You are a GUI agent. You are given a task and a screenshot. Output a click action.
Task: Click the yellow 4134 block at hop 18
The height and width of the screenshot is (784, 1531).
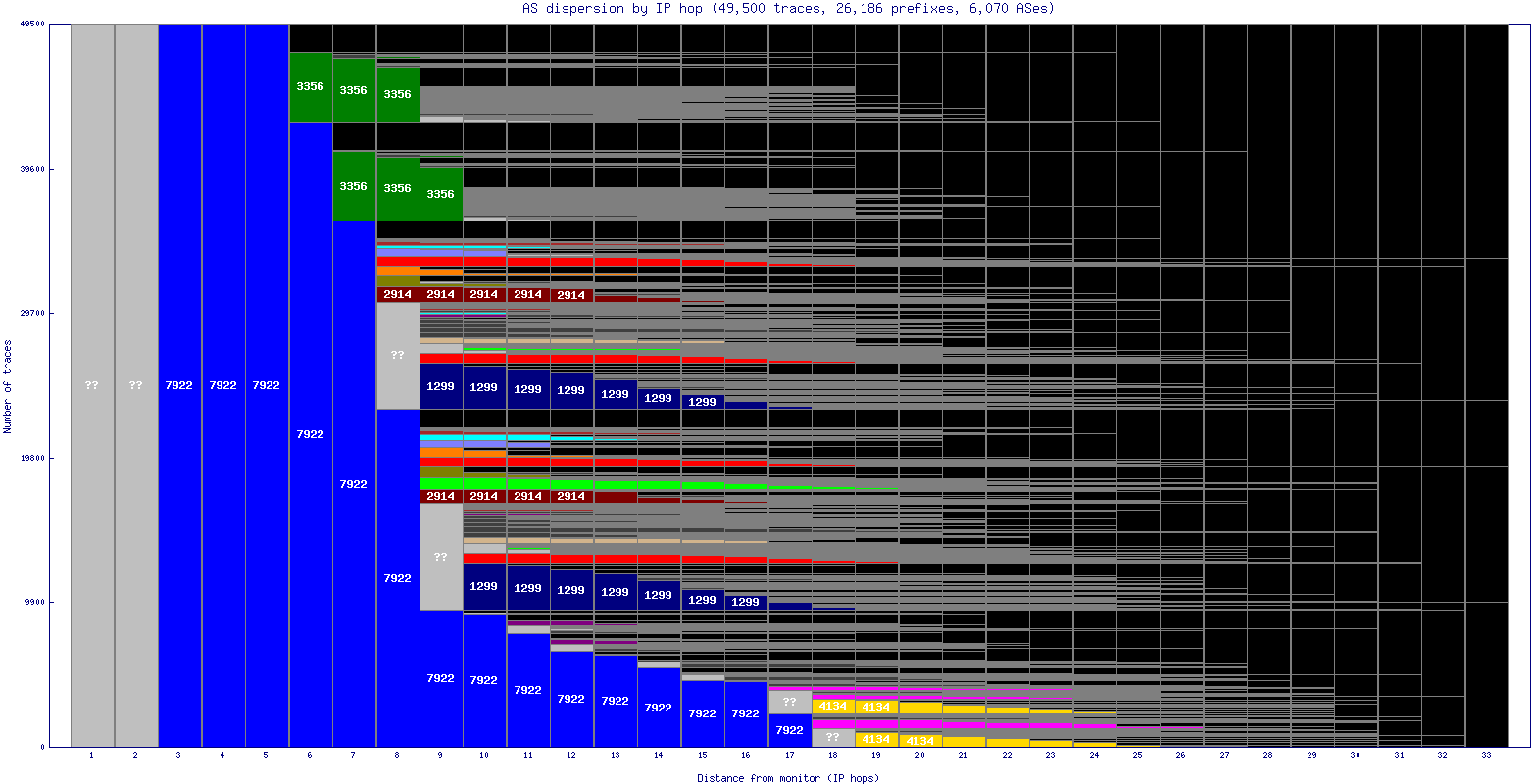[832, 706]
